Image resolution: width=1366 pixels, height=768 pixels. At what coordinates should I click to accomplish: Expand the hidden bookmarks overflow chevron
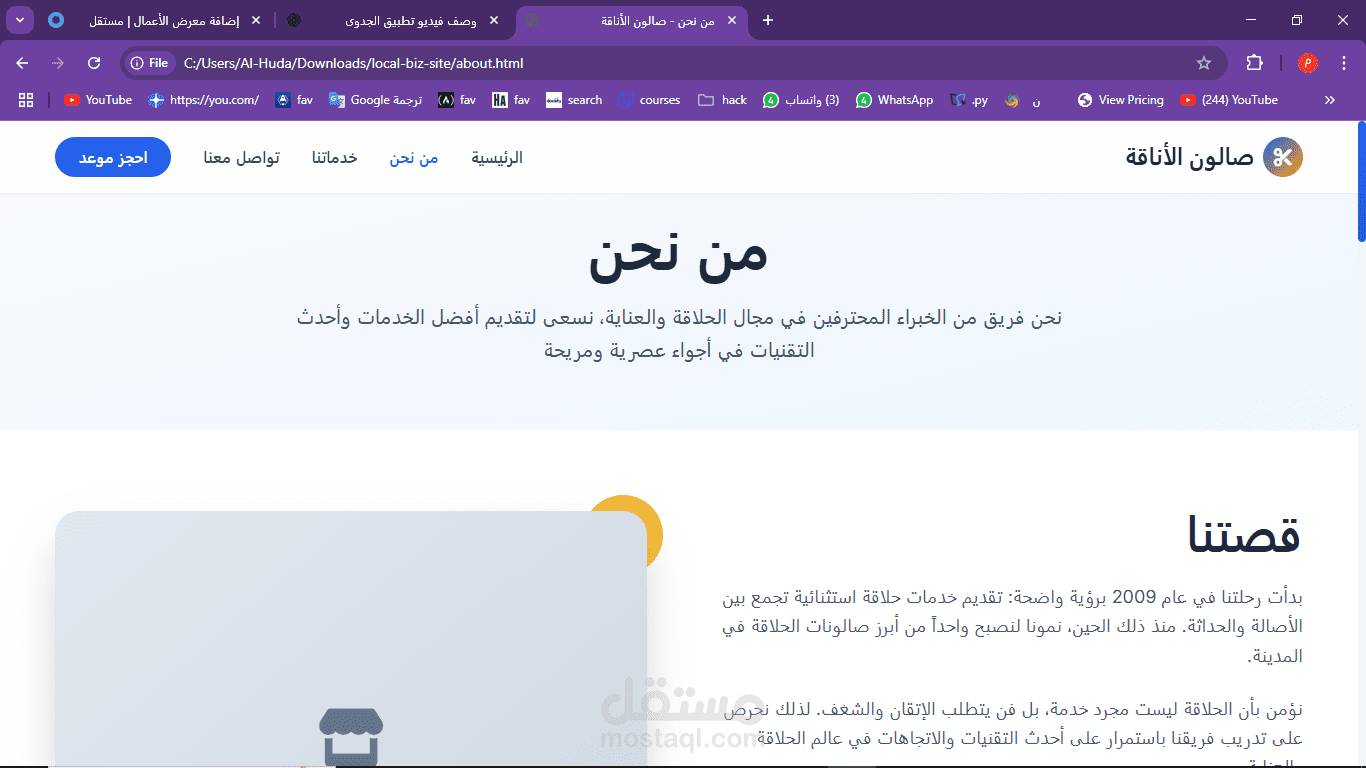click(1330, 100)
